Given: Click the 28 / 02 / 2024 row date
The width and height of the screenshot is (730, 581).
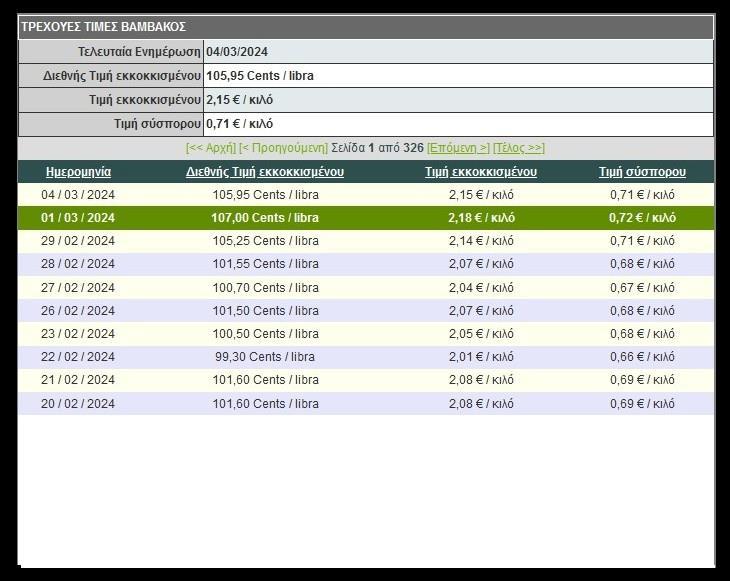Looking at the screenshot, I should [x=78, y=264].
